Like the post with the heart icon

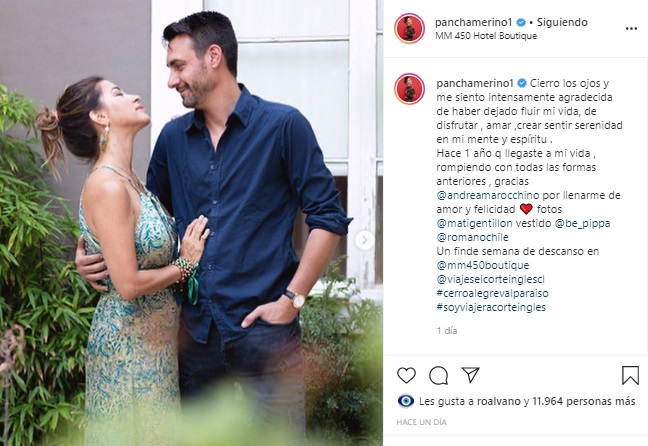pyautogui.click(x=406, y=375)
